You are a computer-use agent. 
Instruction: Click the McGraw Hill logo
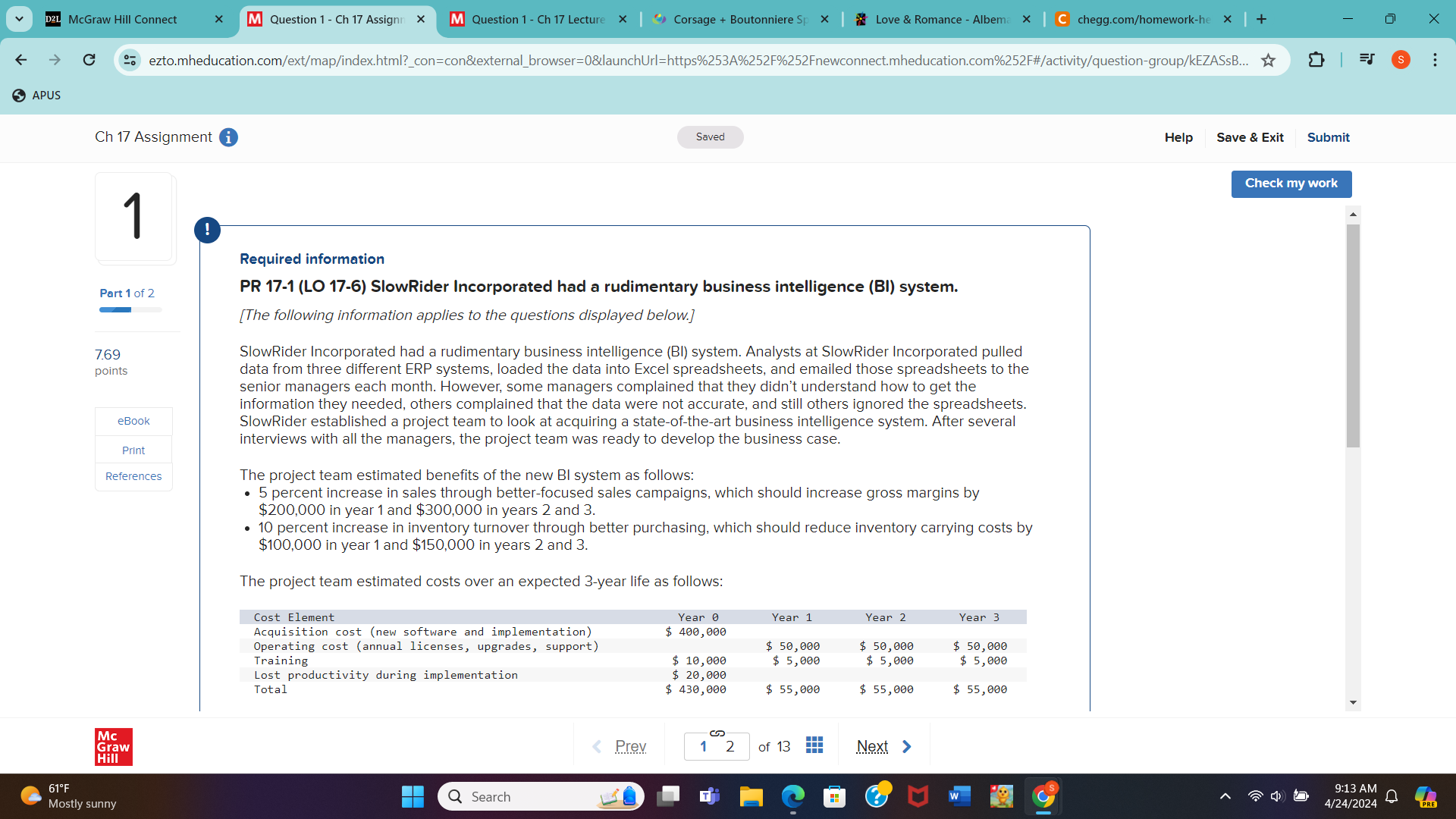113,746
